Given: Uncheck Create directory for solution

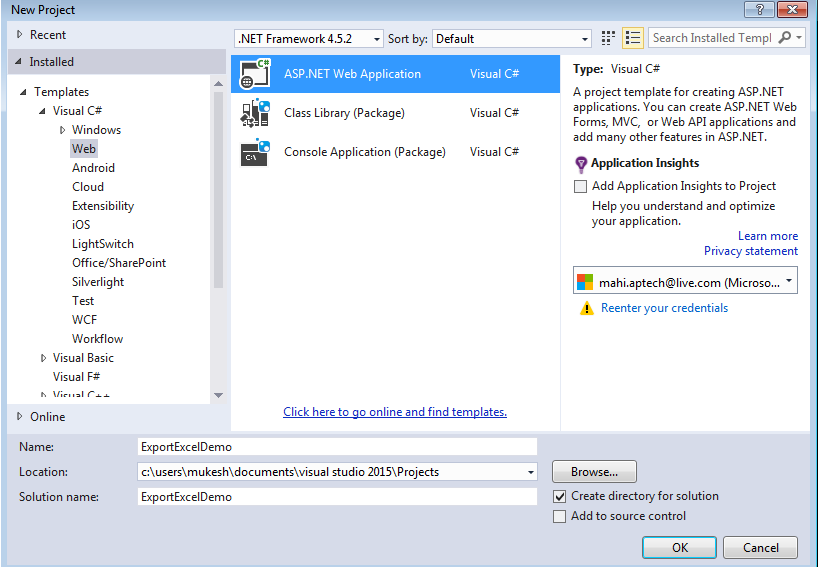Looking at the screenshot, I should [559, 497].
